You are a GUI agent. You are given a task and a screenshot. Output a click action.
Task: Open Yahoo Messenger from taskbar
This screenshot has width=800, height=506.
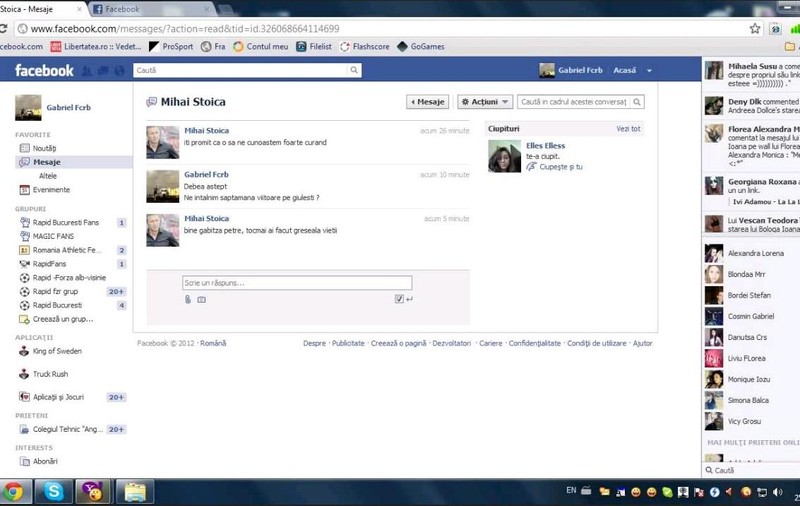click(x=93, y=492)
